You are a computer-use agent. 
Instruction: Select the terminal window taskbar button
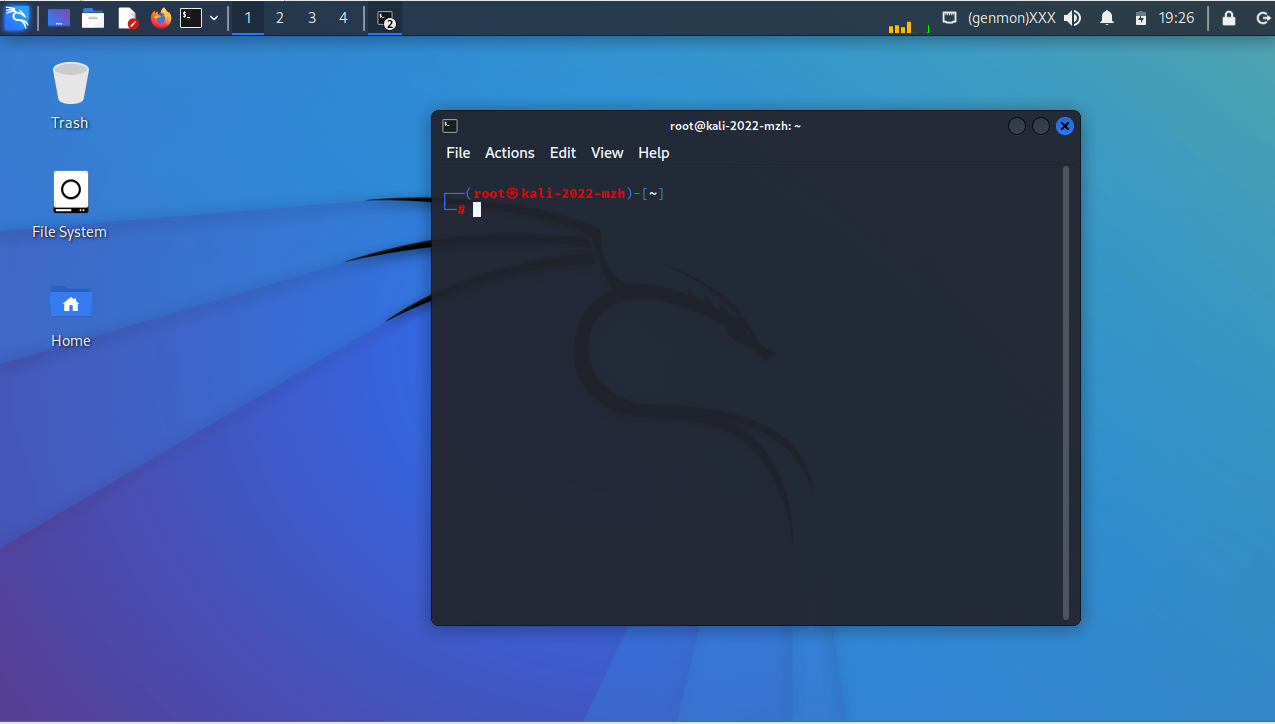(385, 18)
